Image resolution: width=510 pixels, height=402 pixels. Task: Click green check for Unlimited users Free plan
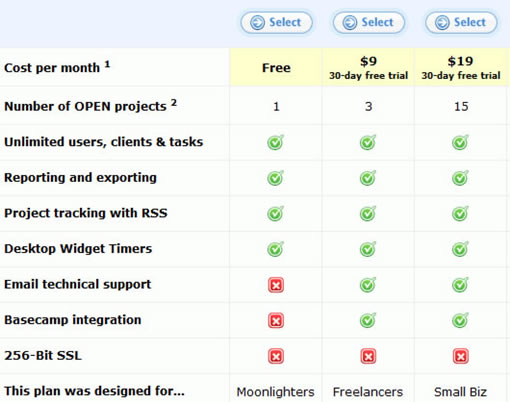tap(276, 142)
